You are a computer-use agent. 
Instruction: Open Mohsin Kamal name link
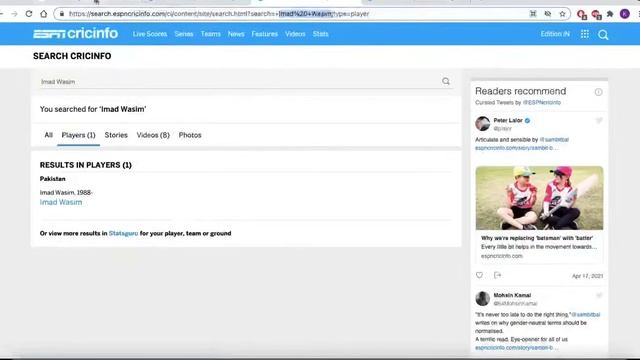[512, 295]
